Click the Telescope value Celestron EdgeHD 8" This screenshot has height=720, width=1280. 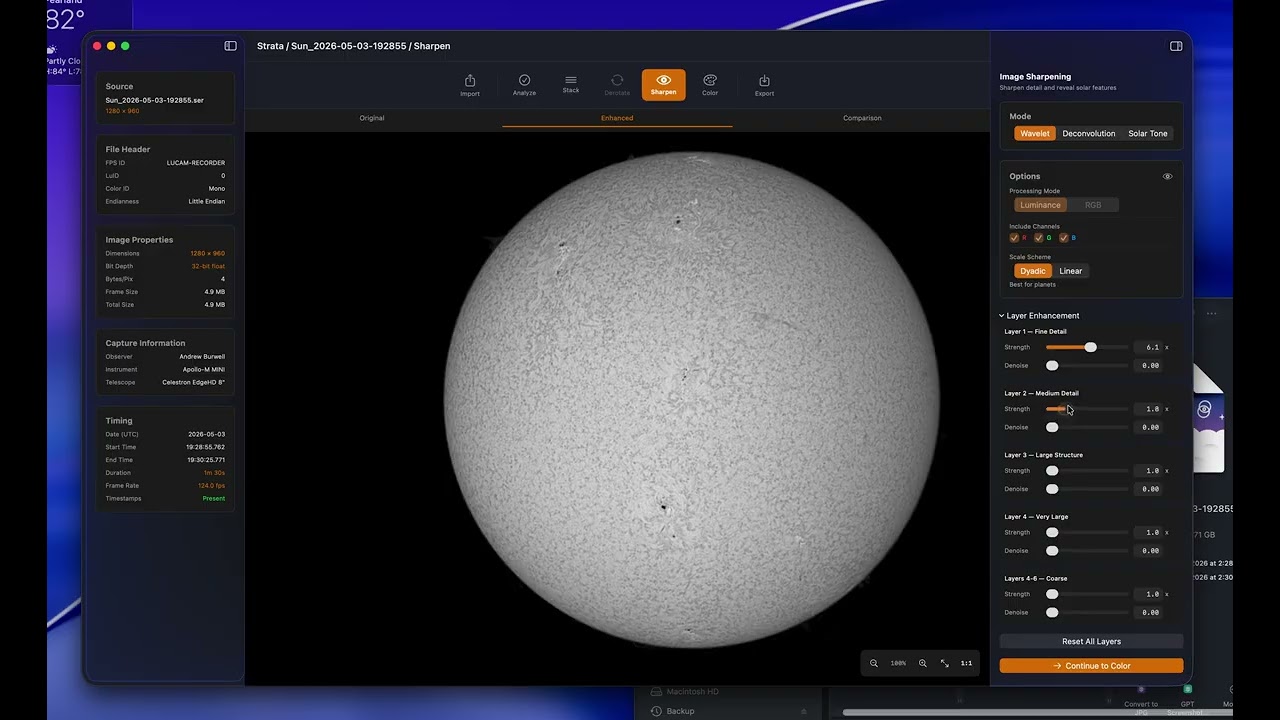[x=194, y=383]
